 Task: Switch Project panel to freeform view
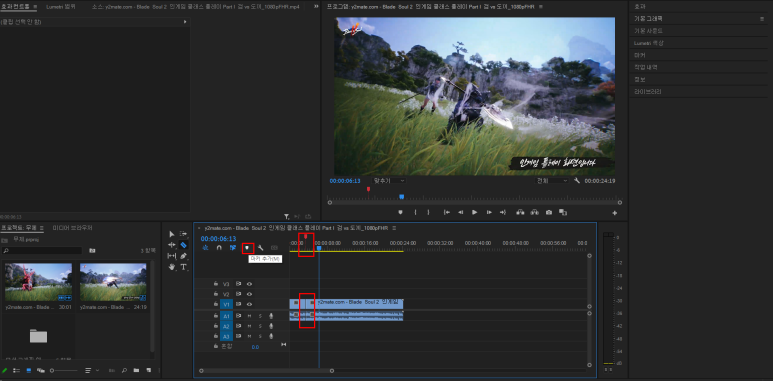point(40,370)
